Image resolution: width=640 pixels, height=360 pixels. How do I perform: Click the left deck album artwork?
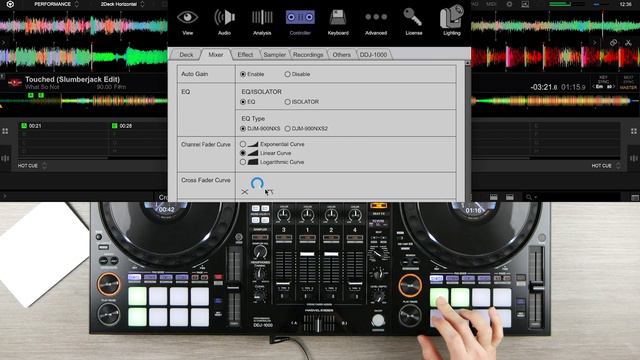(15, 83)
